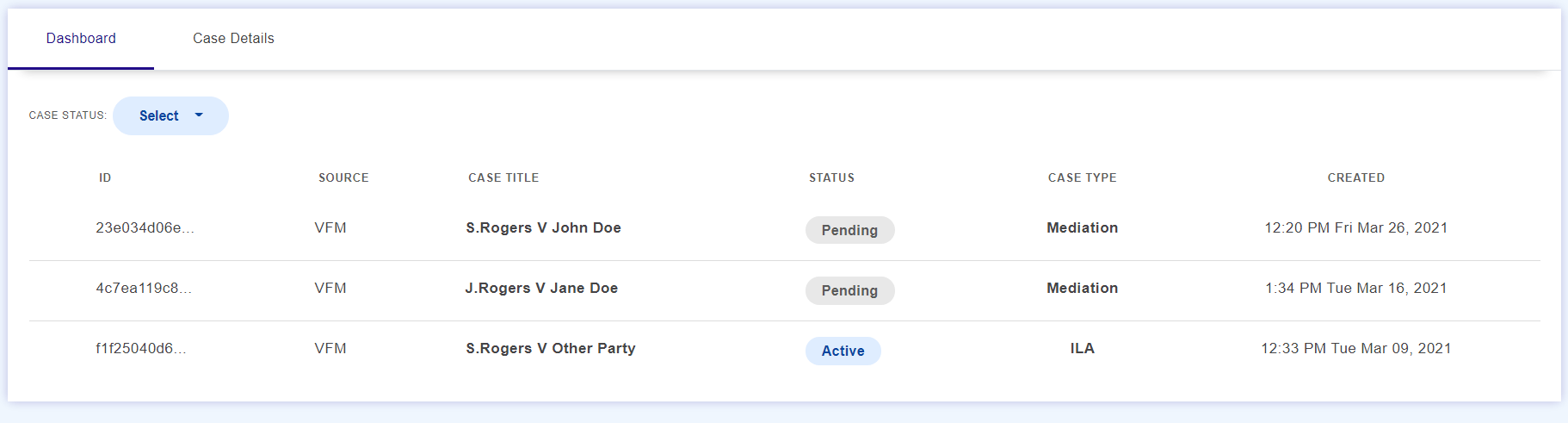Click the ILA case type cell
The width and height of the screenshot is (1568, 423).
(x=1082, y=349)
